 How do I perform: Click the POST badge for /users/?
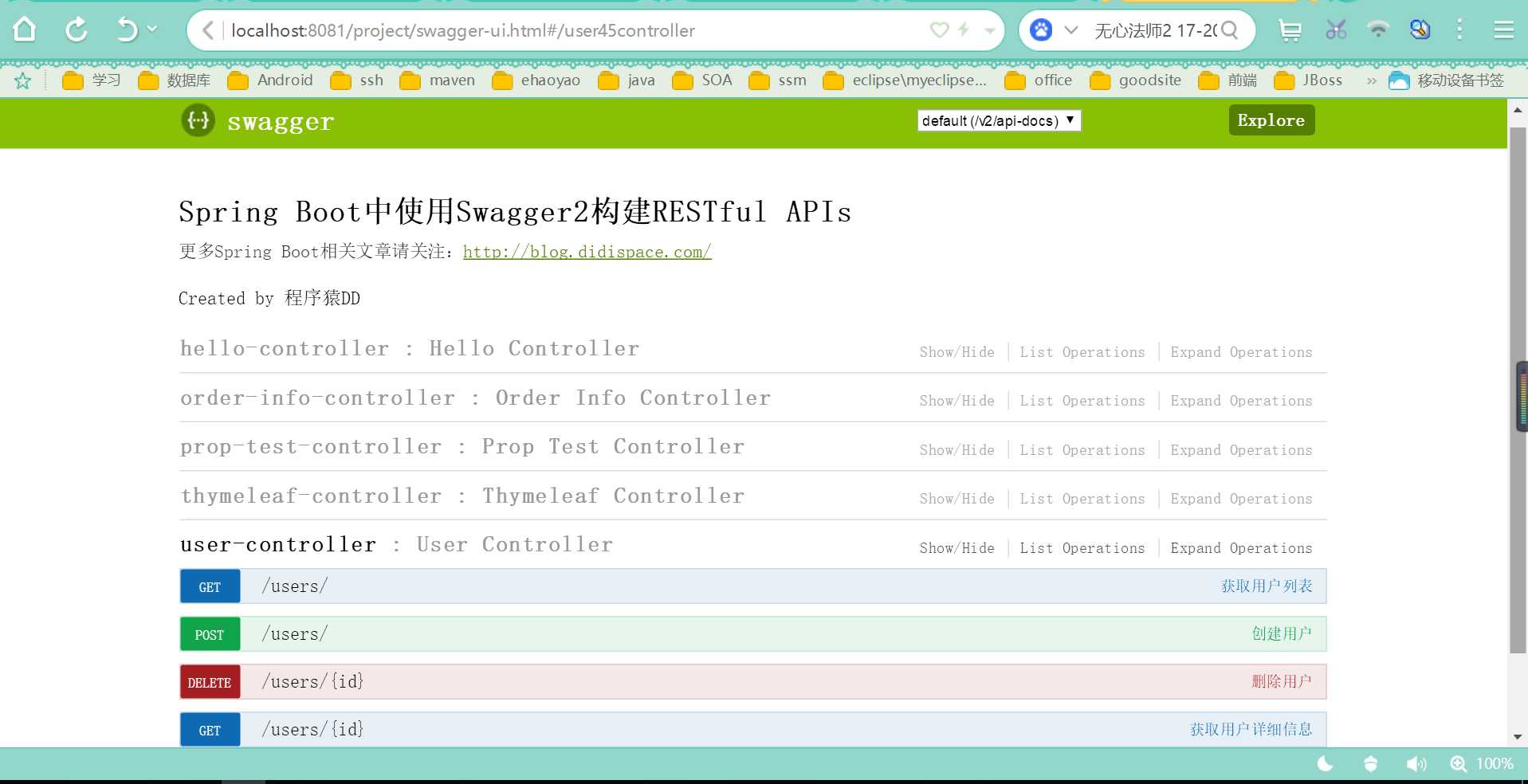(210, 635)
